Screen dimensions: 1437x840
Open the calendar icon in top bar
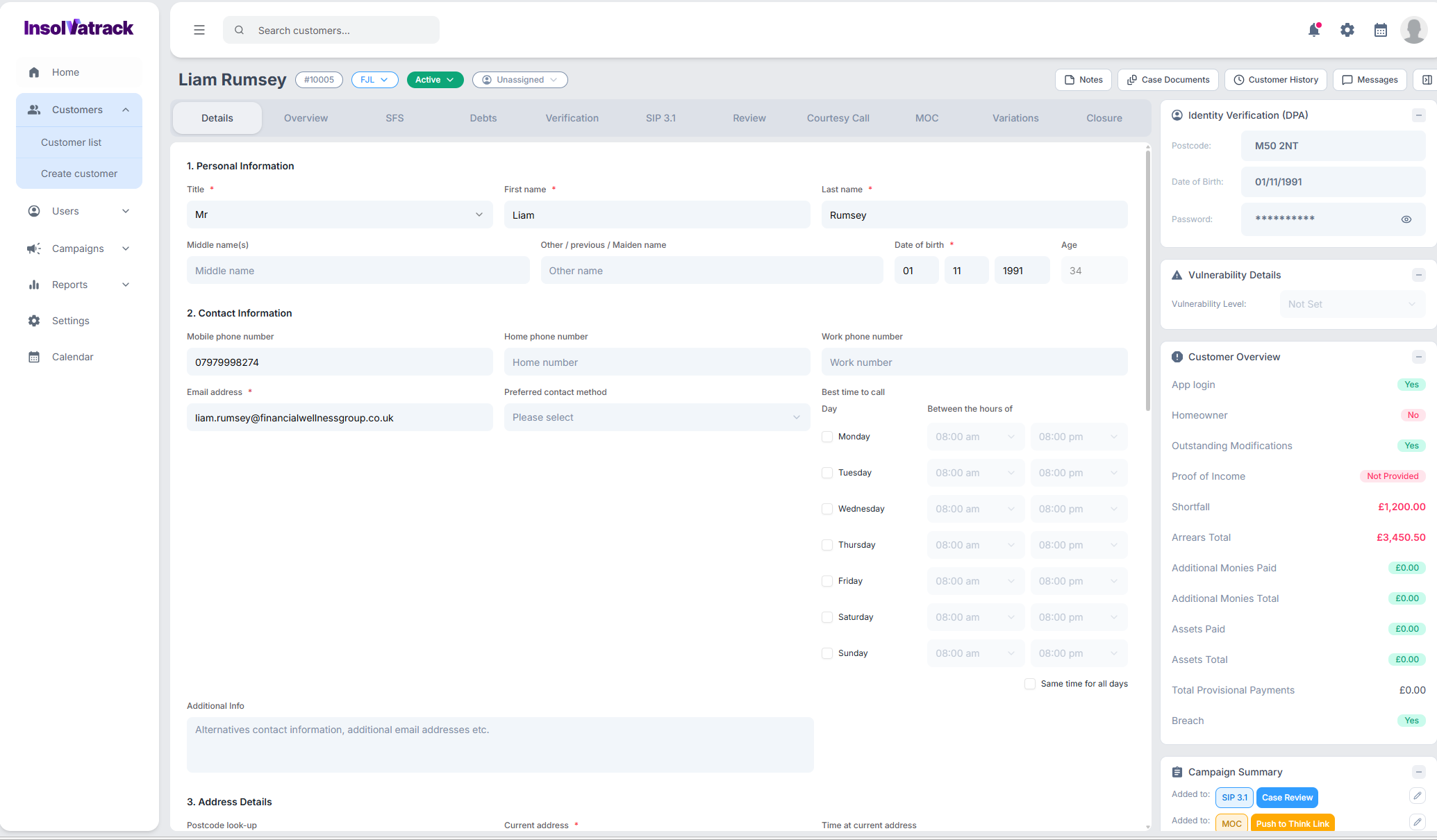(x=1380, y=30)
